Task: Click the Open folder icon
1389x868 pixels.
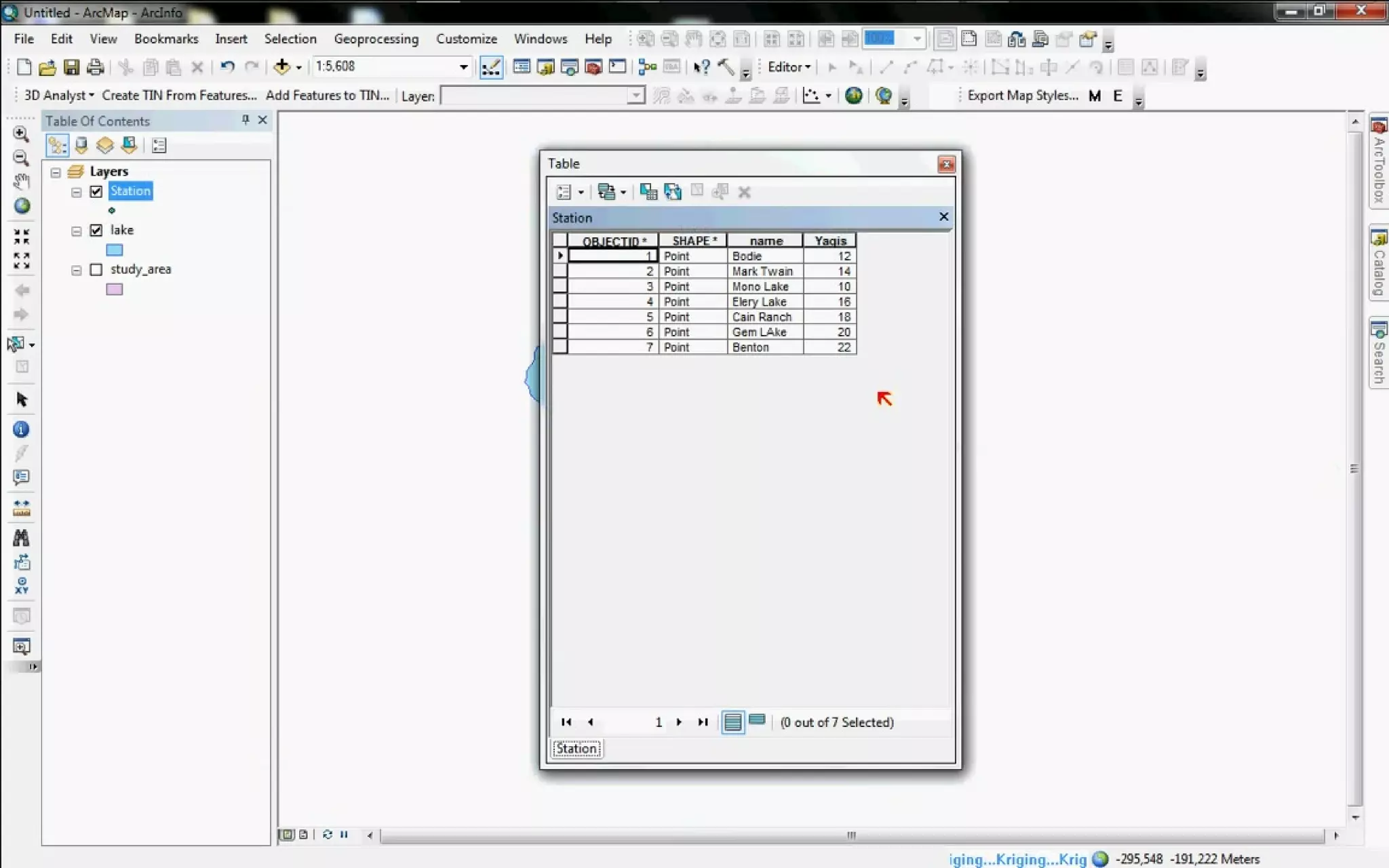Action: 47,67
